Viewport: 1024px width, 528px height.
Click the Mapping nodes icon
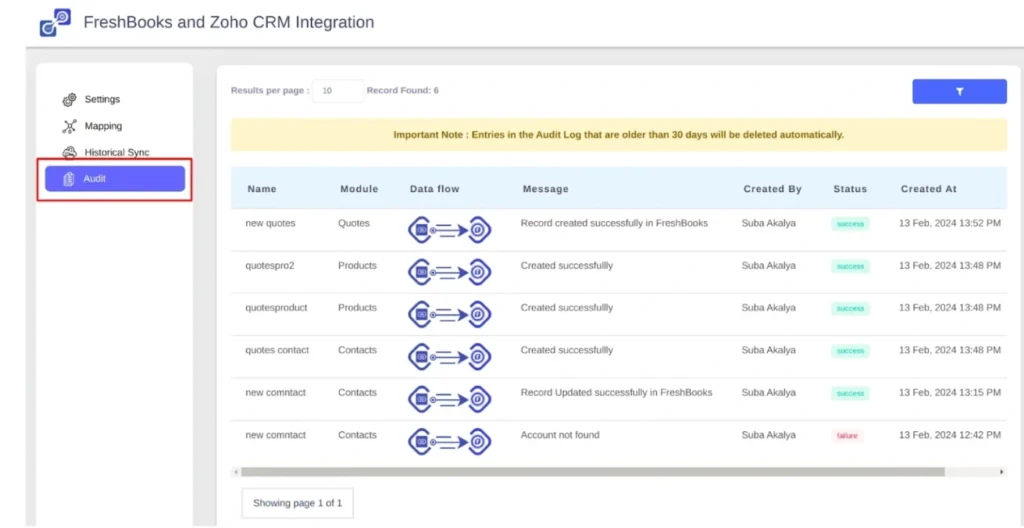69,126
